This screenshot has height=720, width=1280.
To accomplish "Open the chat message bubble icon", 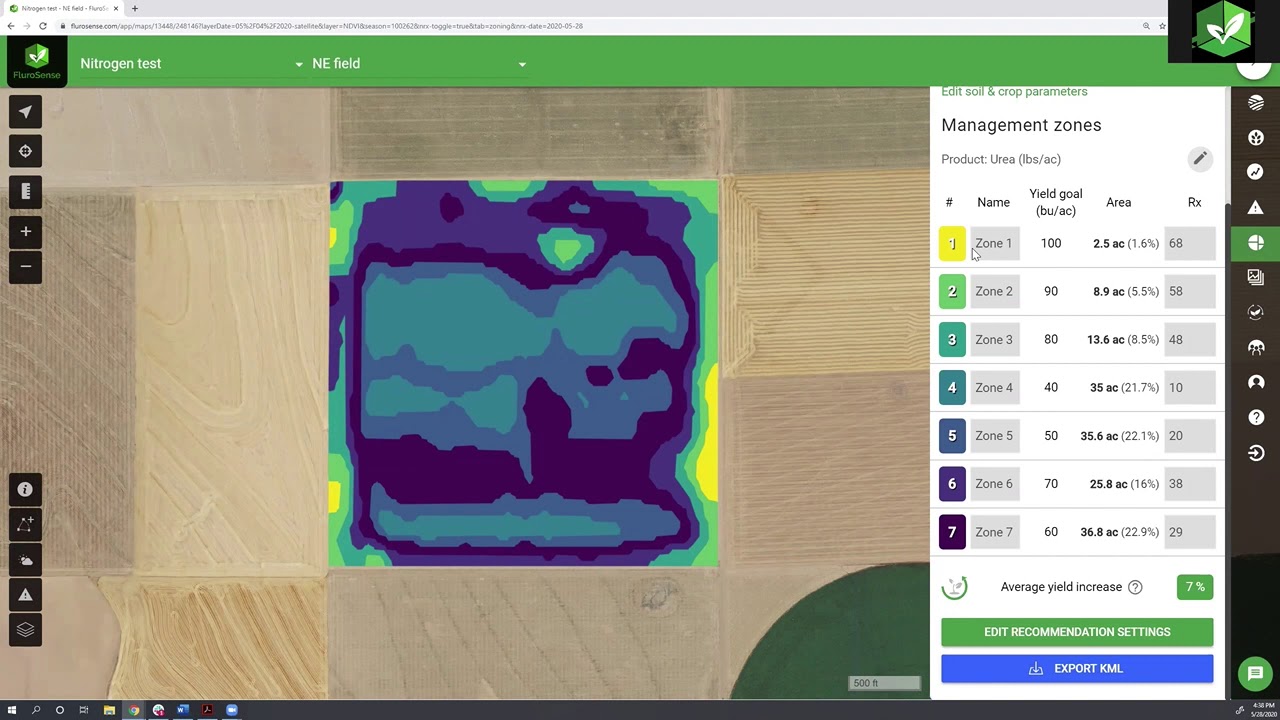I will (x=1255, y=673).
